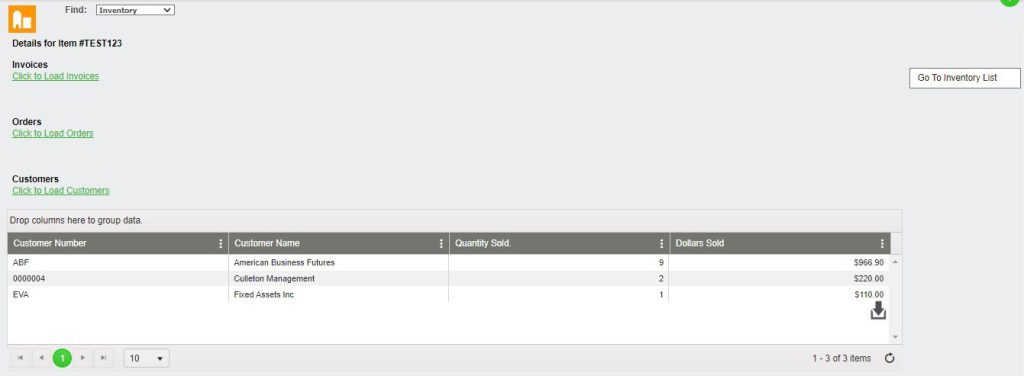Jump to last page of results

pyautogui.click(x=104, y=358)
